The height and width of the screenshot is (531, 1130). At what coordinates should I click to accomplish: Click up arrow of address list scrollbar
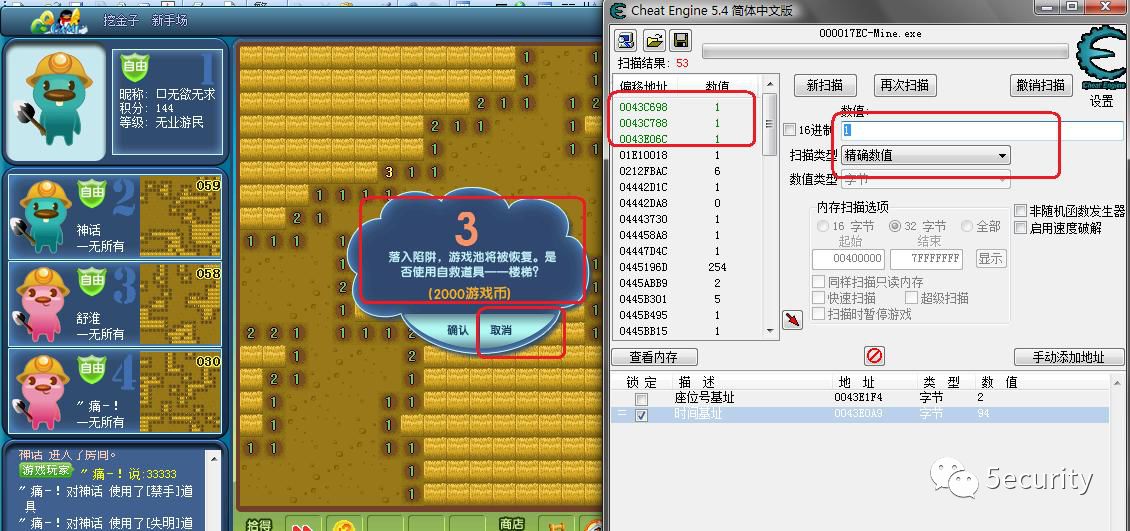(x=770, y=84)
